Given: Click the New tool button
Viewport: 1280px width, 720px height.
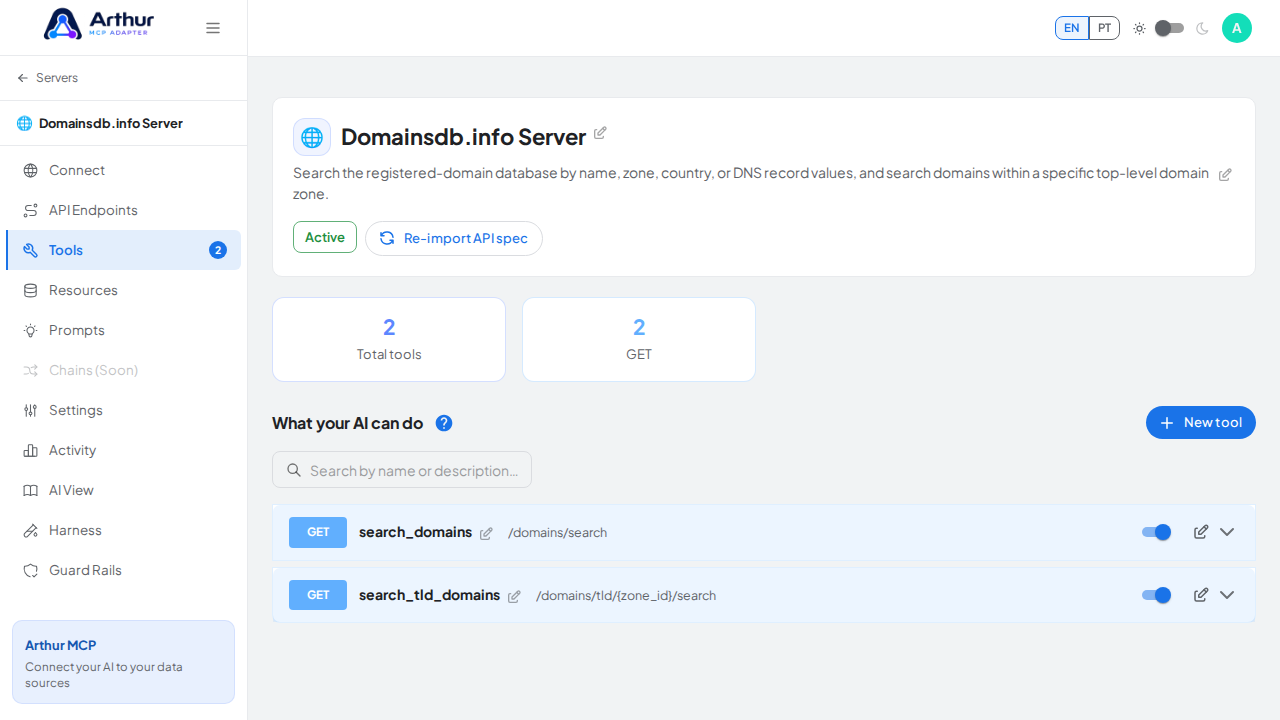Looking at the screenshot, I should pos(1201,423).
